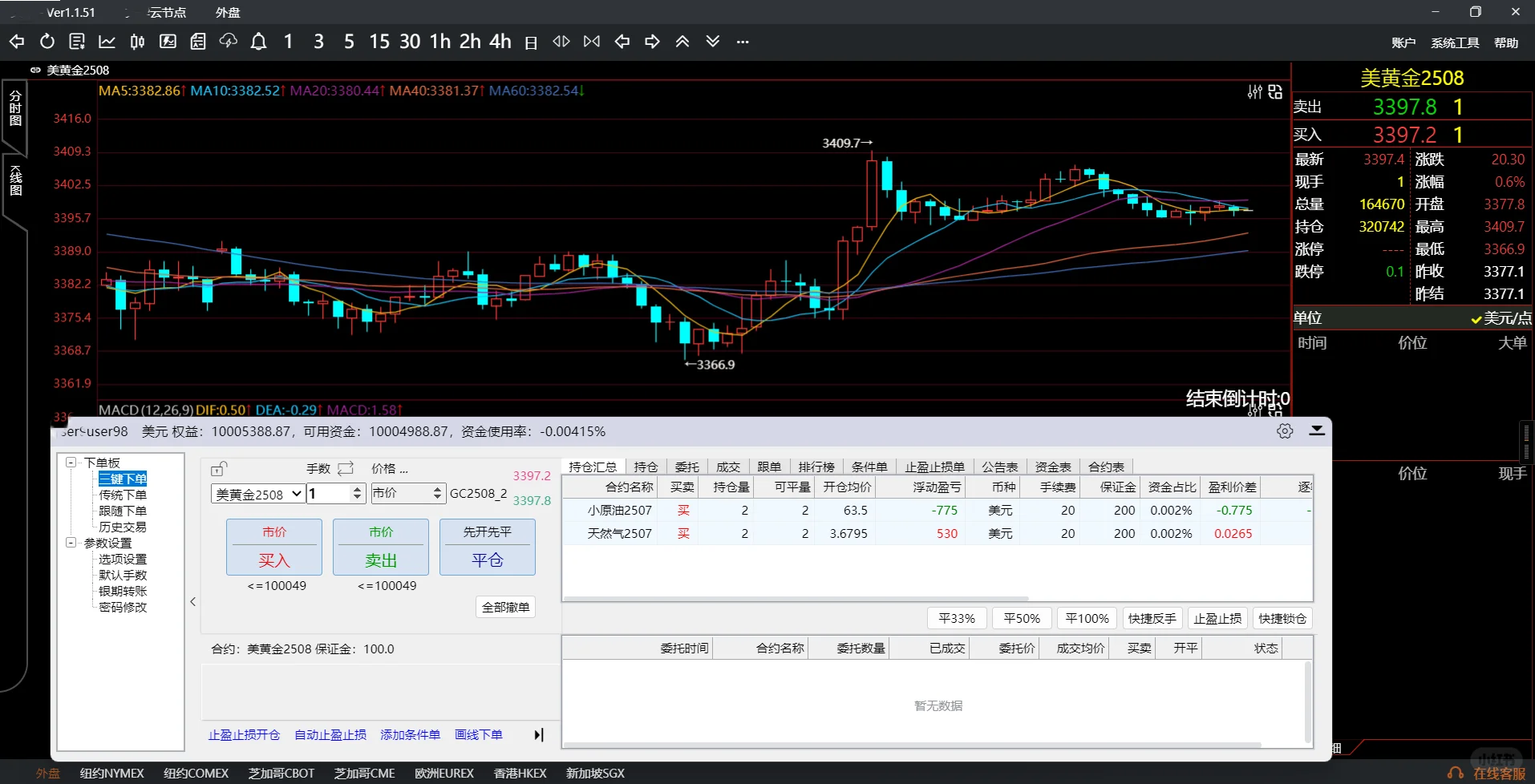This screenshot has height=784, width=1535.
Task: Click the link icon next to 美黄金2508 title
Action: tap(35, 71)
